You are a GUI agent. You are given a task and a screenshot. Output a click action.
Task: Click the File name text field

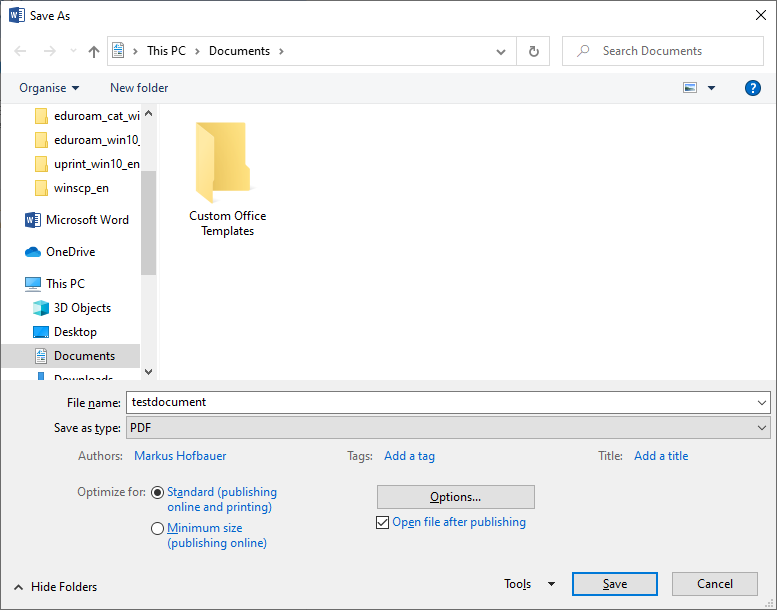(x=440, y=402)
